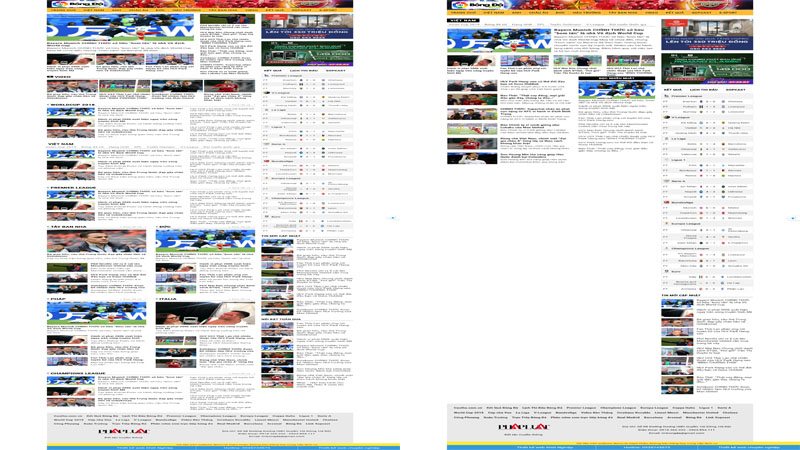Open the PREMIER LEAGUE section heading on left page
Viewport: 800px width, 450px height.
click(73, 188)
